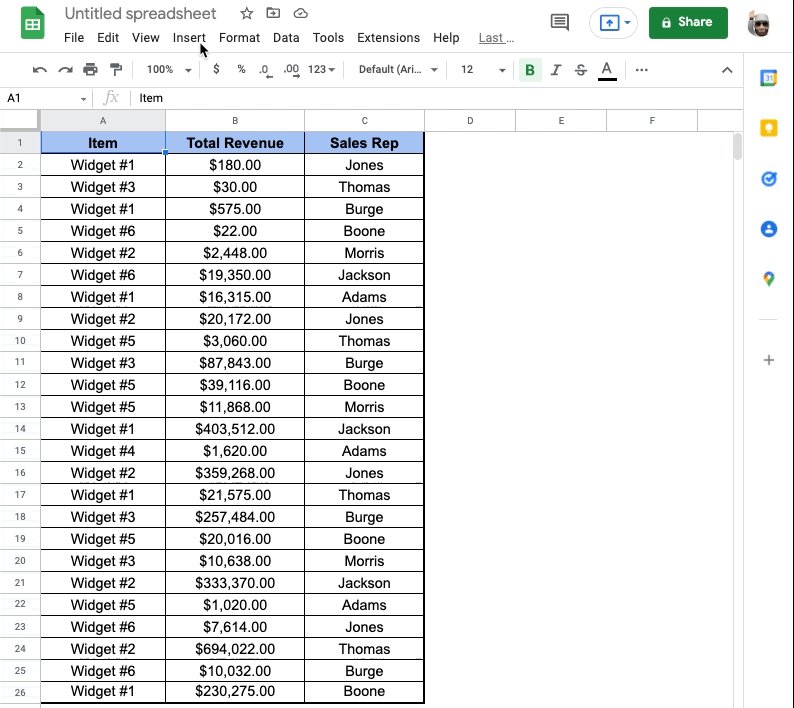Get add-ons with the plus icon
The image size is (794, 708).
(x=769, y=360)
